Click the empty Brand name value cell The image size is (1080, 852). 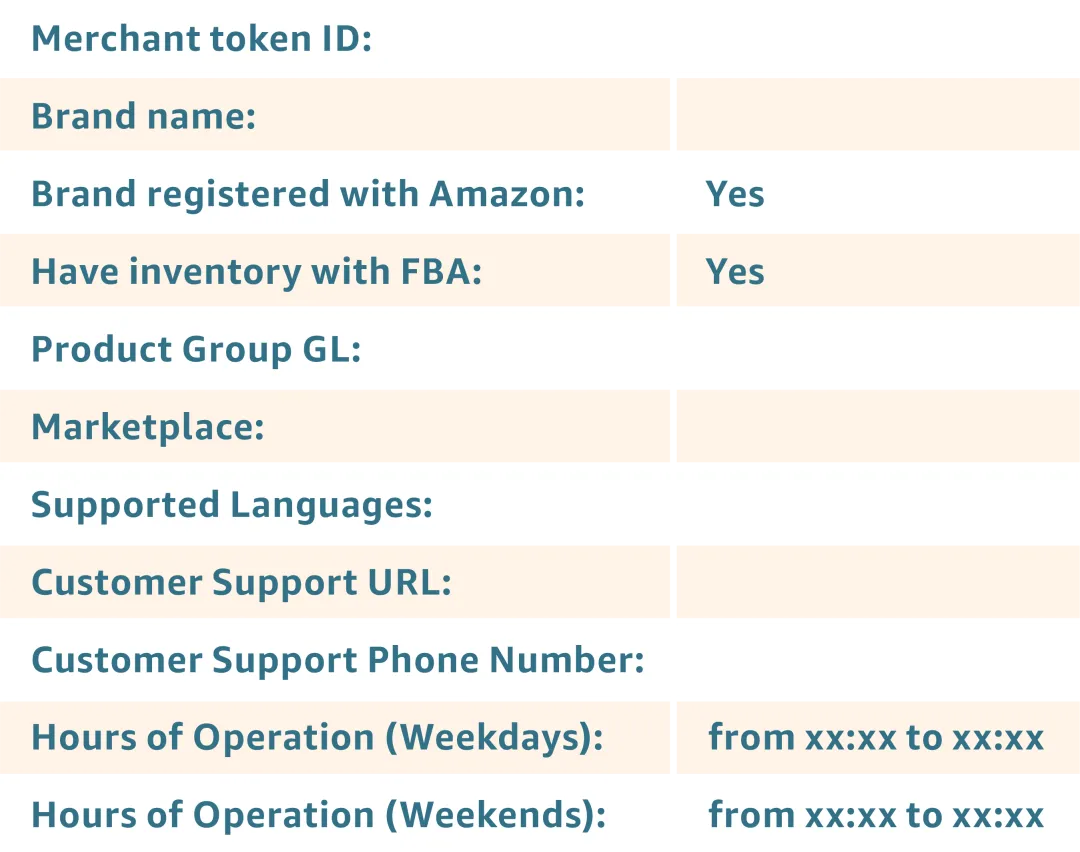(877, 116)
